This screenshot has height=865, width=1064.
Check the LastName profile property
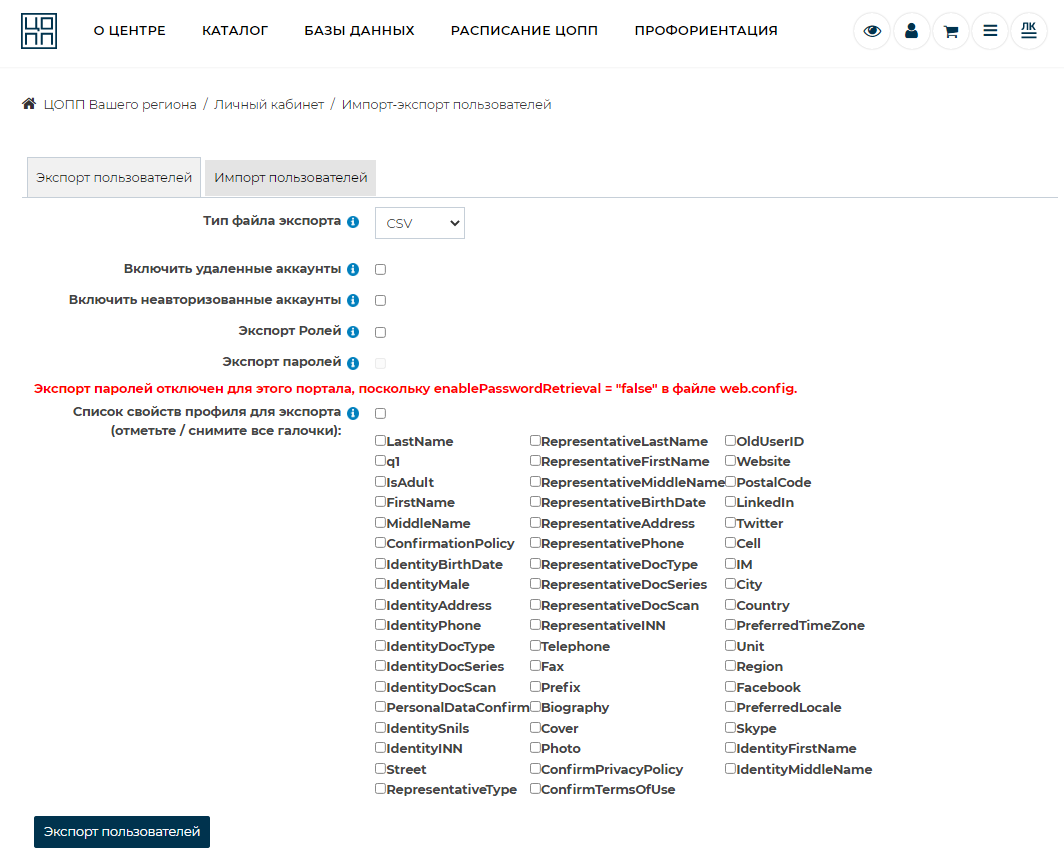point(380,441)
